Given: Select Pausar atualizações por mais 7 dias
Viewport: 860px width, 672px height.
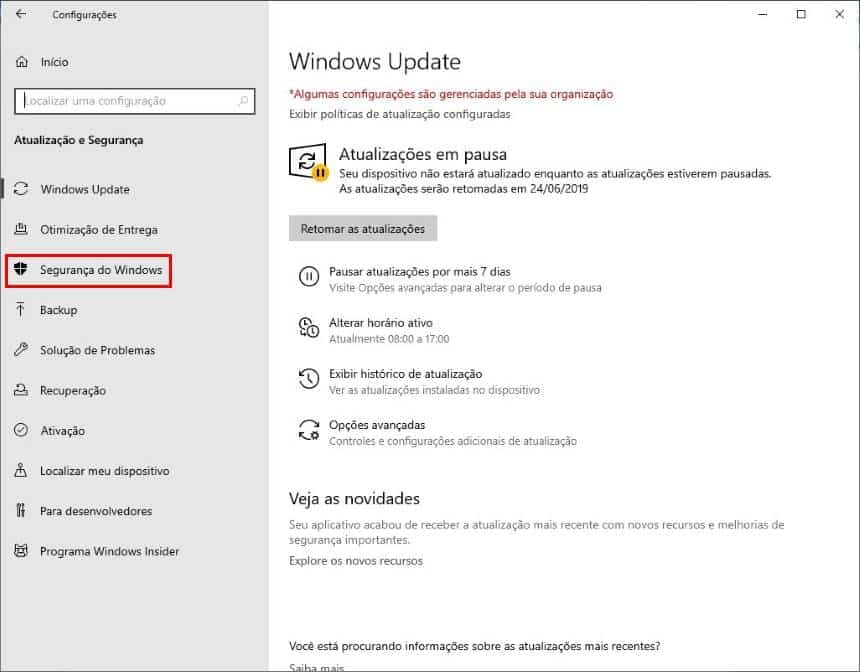Looking at the screenshot, I should [420, 272].
